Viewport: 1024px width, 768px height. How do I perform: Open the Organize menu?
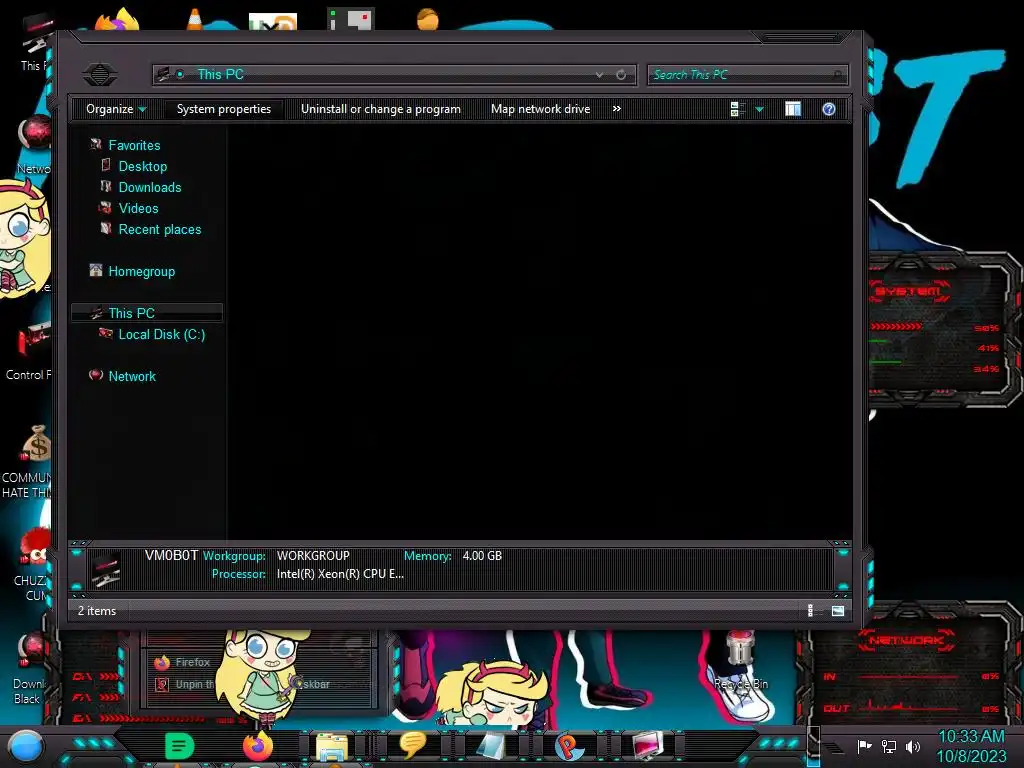[x=116, y=109]
